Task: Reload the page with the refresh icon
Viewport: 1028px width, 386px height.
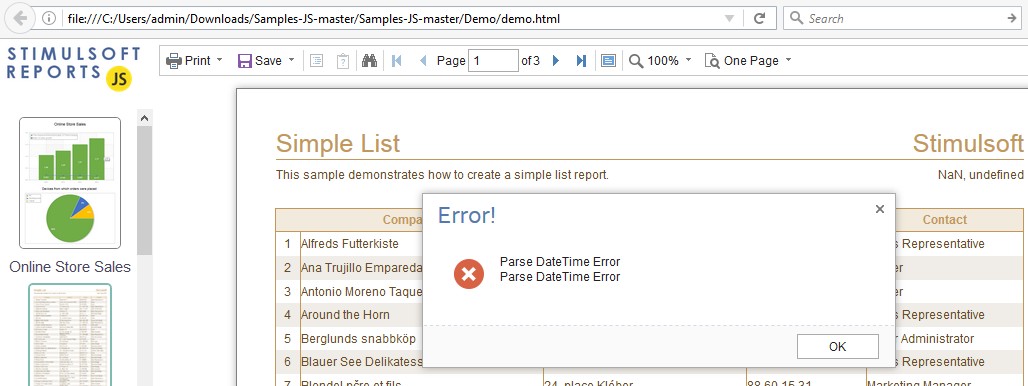Action: tap(759, 18)
